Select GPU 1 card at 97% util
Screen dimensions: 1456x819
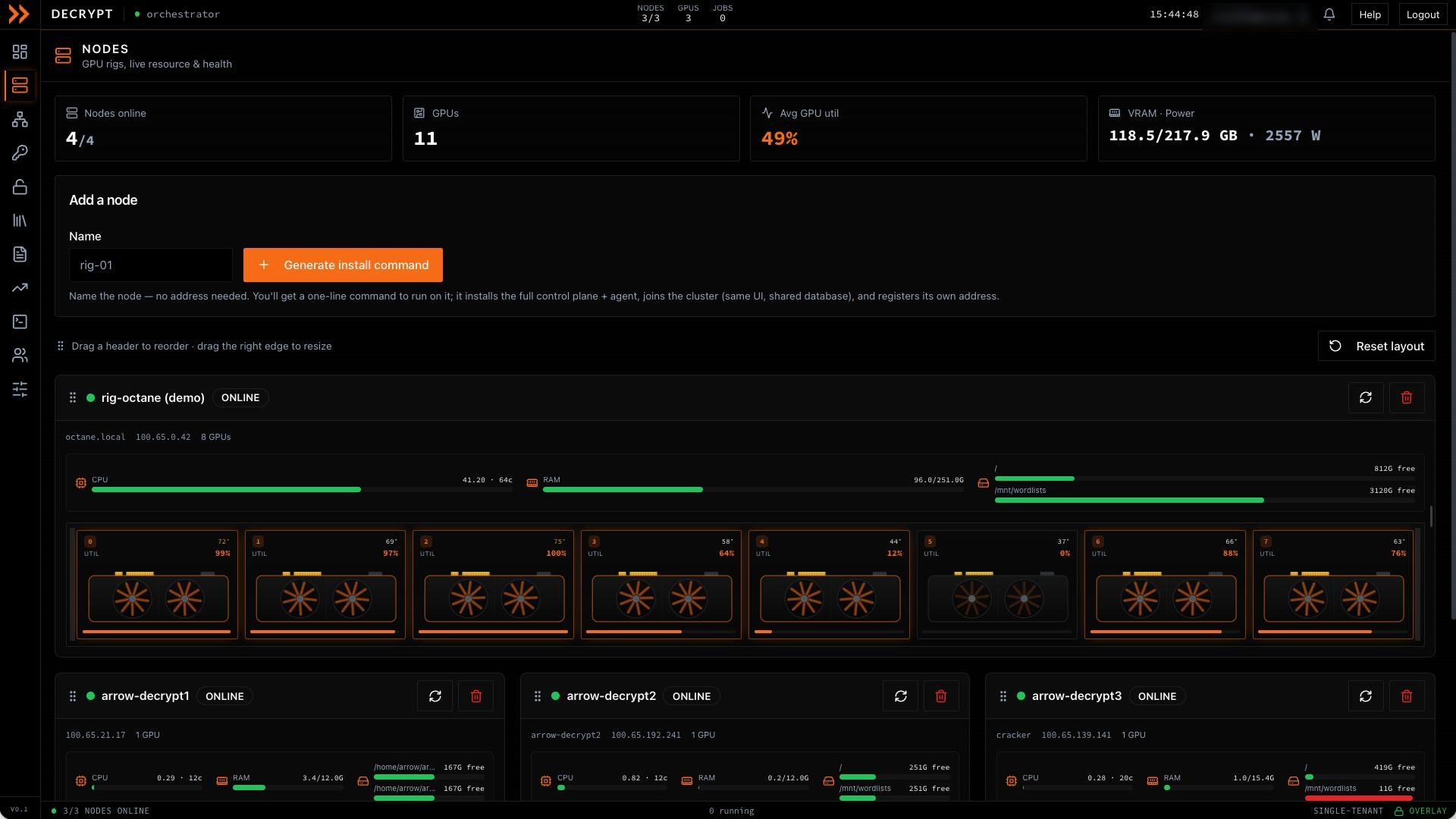coord(325,585)
